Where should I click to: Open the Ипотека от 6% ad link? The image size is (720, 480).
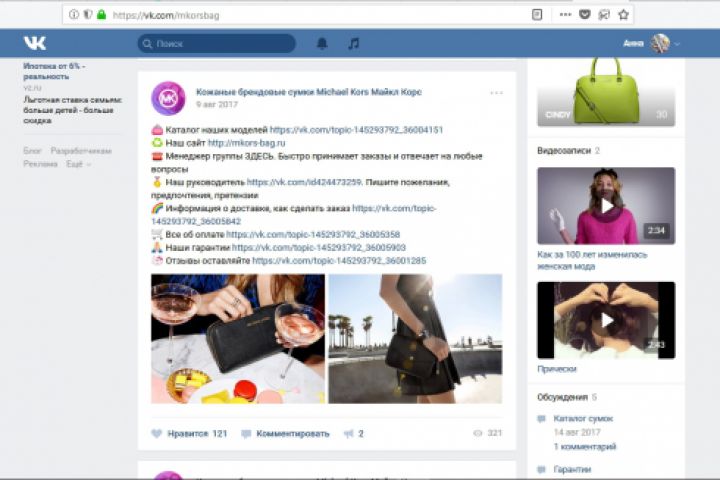54,71
